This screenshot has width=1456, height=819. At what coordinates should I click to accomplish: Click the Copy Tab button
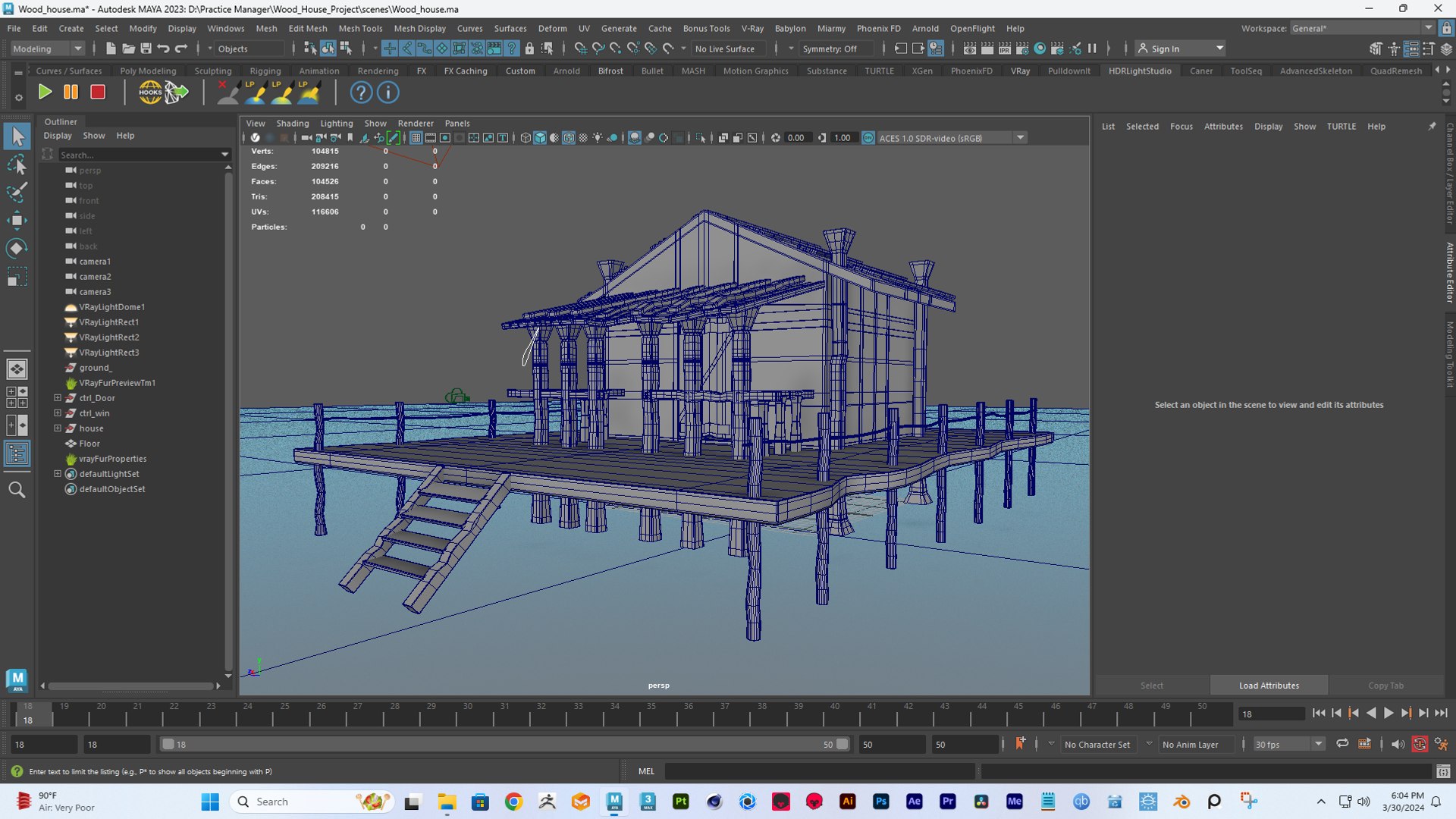point(1385,686)
